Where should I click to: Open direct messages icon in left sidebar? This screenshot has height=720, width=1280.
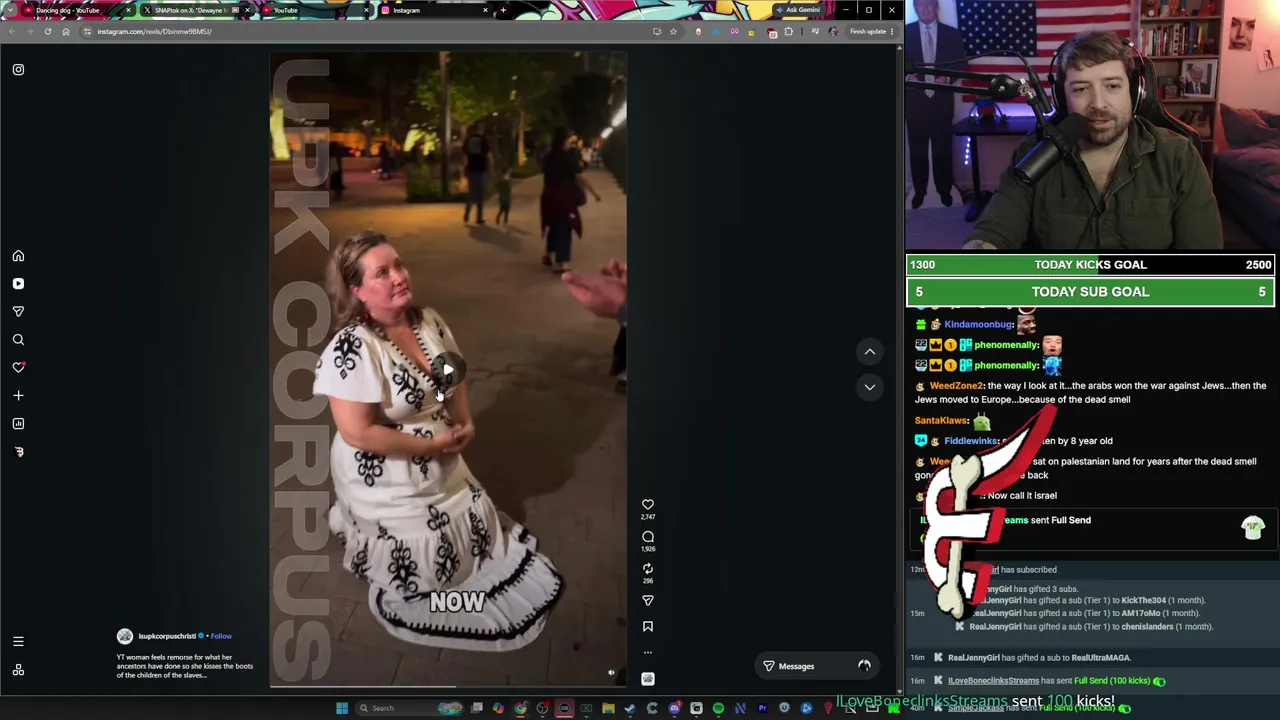18,312
